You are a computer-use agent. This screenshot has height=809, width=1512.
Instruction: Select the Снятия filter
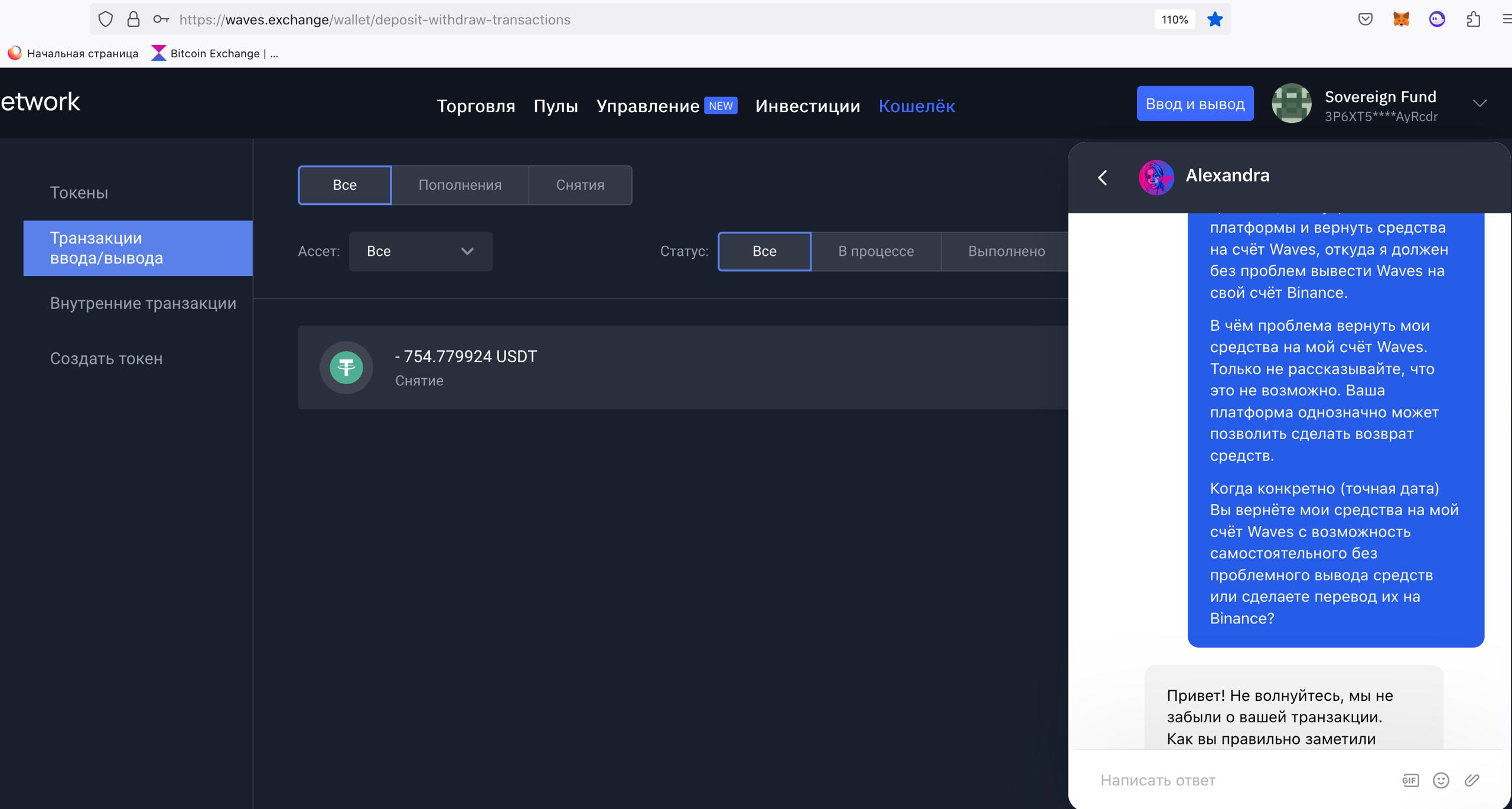pos(580,185)
